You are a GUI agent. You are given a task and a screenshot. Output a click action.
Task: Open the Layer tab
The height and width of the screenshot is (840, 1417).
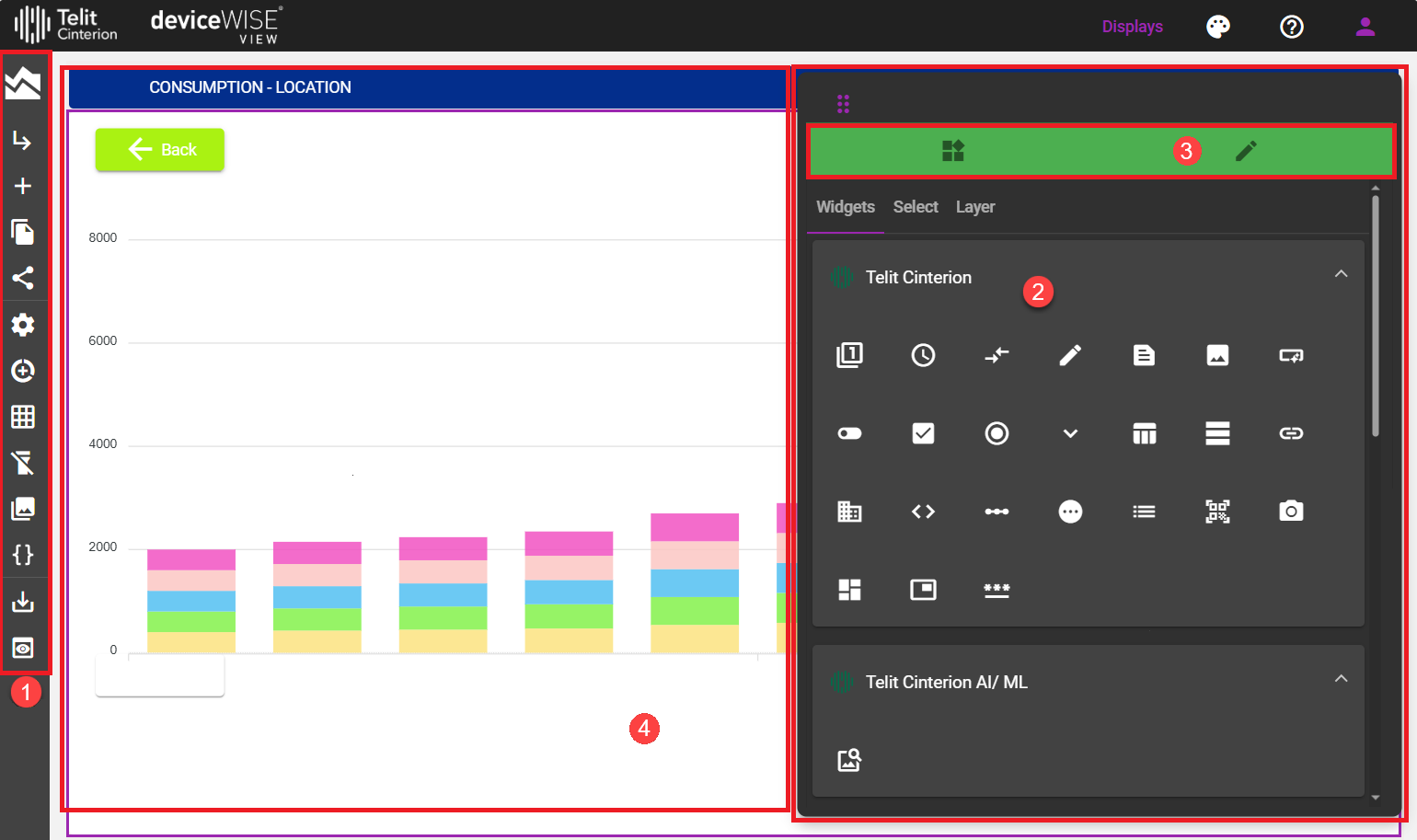coord(975,207)
